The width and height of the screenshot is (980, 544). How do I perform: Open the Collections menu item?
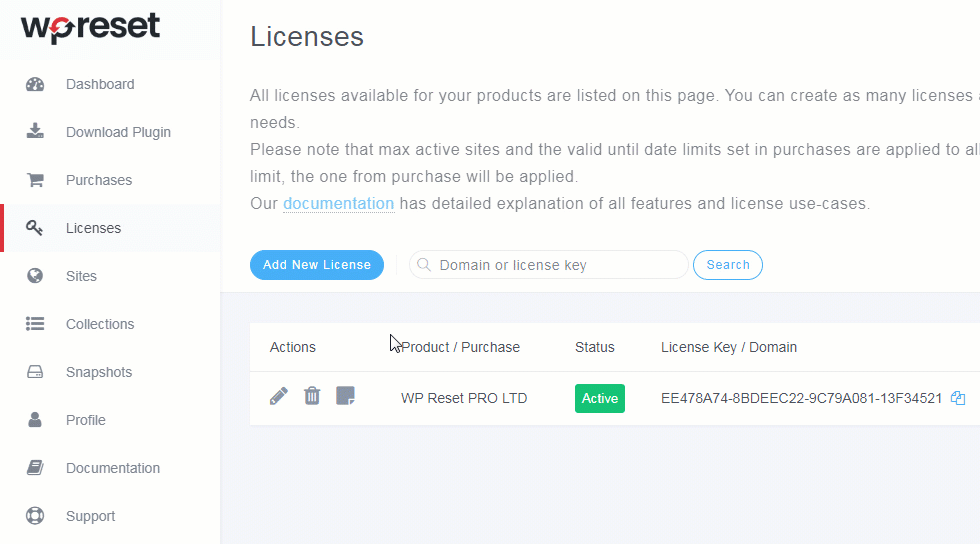(x=100, y=324)
